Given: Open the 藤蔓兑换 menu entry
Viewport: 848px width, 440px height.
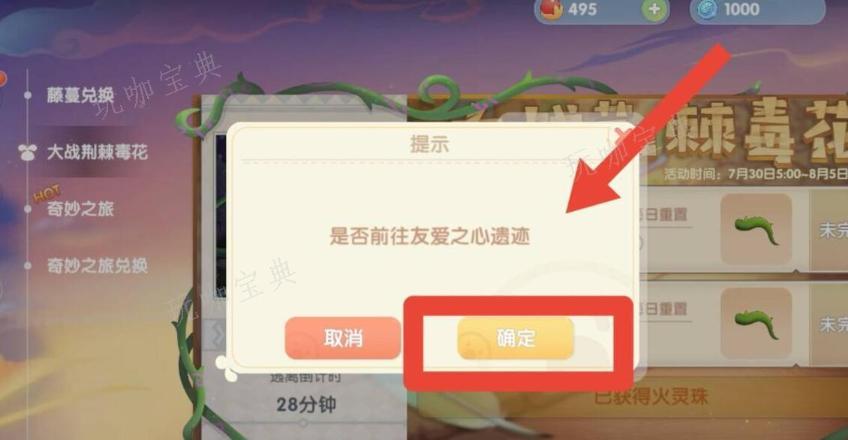Looking at the screenshot, I should point(80,95).
